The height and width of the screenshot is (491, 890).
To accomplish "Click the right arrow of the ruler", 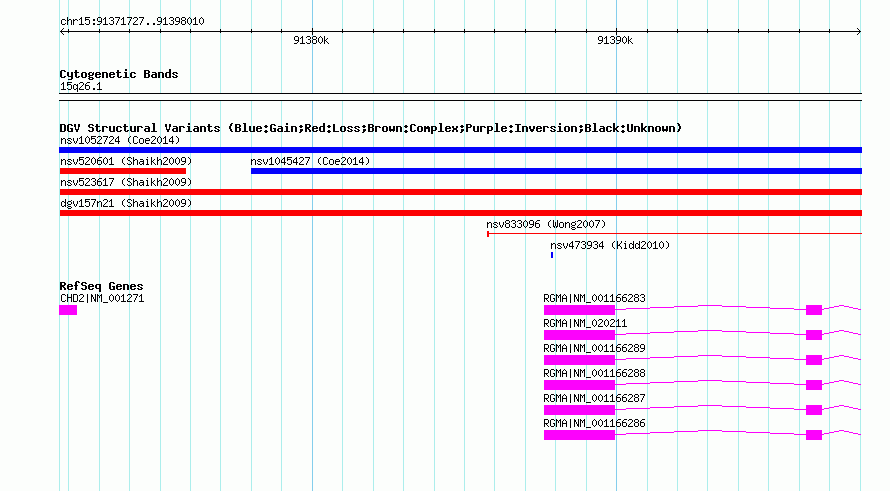I will [859, 32].
